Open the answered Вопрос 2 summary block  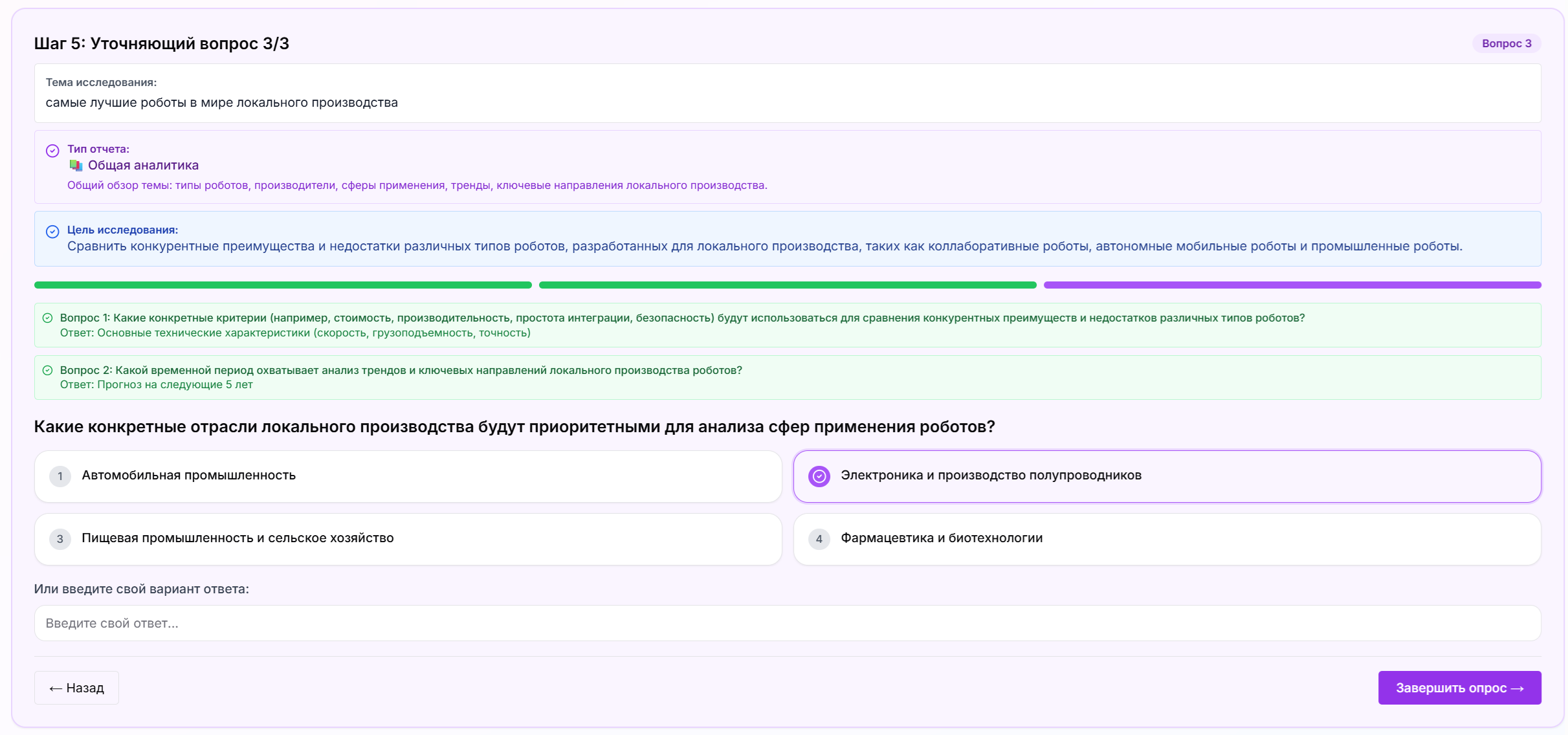point(787,377)
